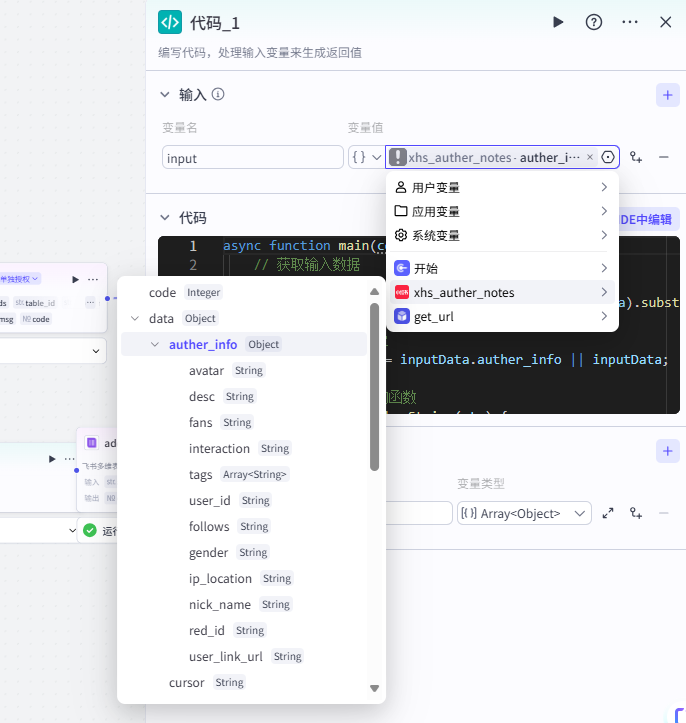Click the purple table node icon
Viewport: 686px width, 723px height.
[92, 443]
